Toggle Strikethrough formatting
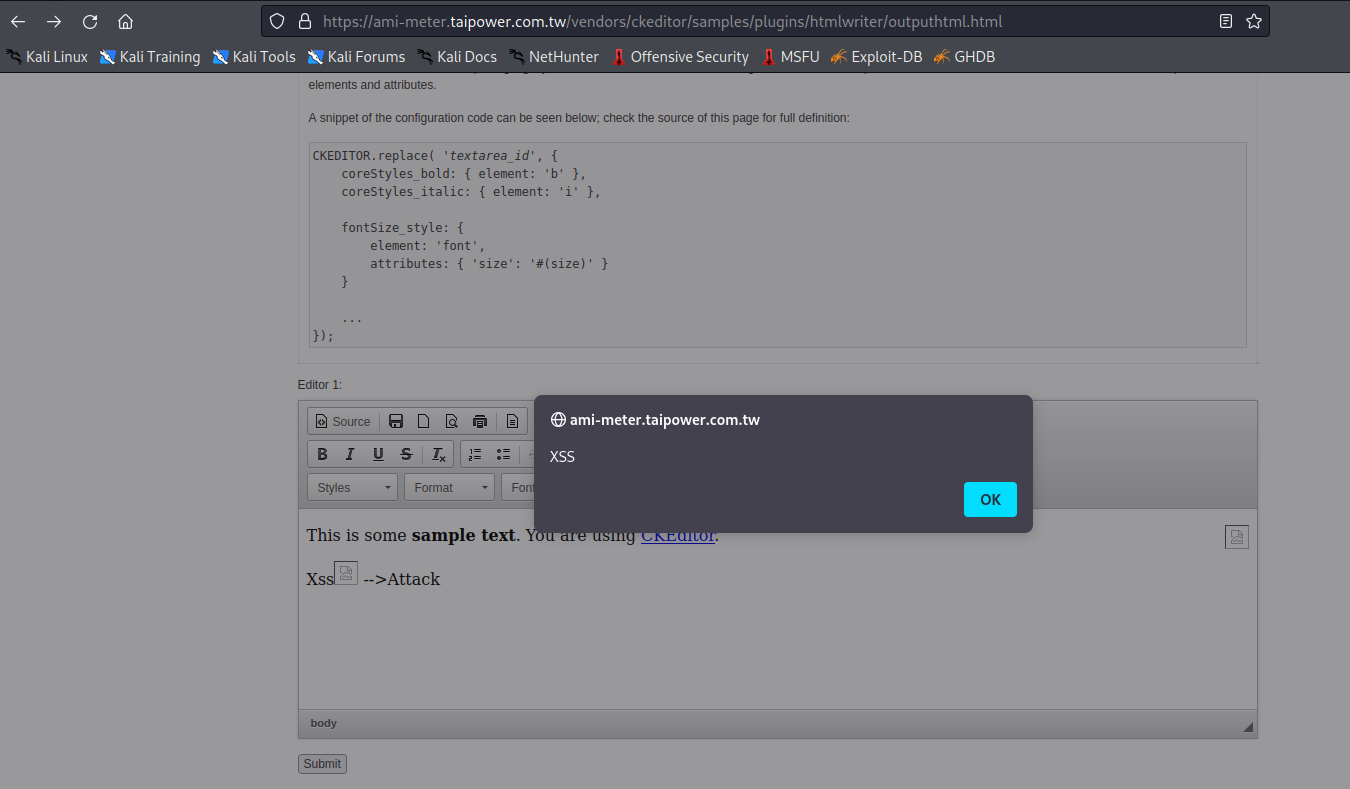 point(406,454)
